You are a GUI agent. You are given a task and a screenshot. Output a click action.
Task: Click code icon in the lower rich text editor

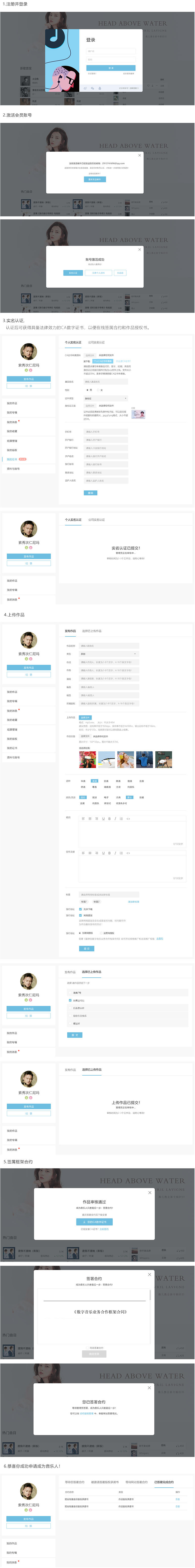[x=128, y=853]
